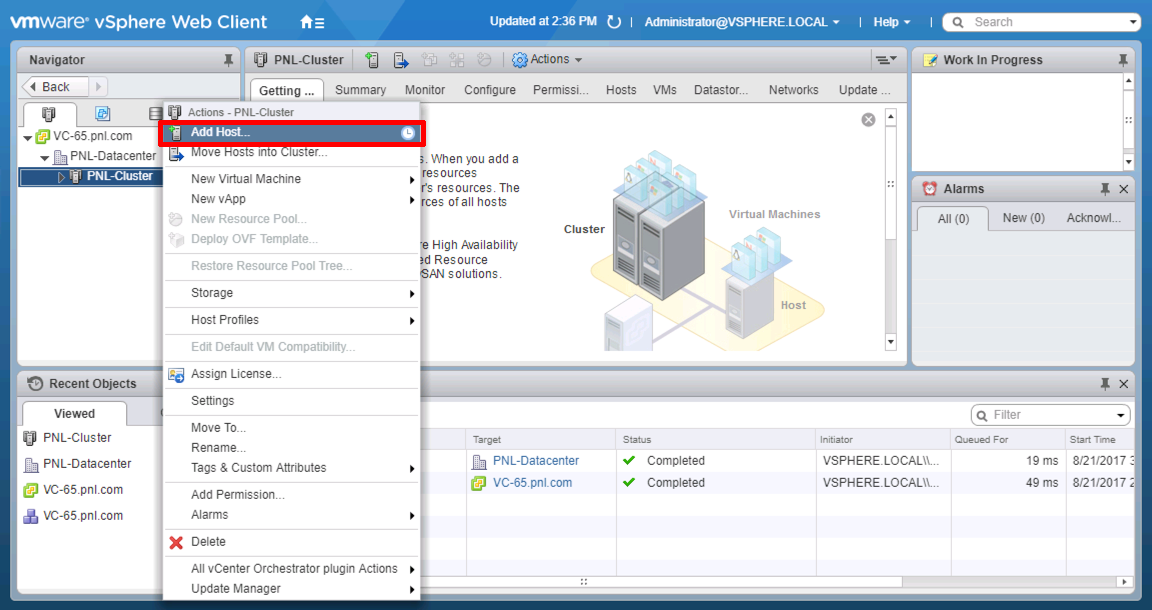Choose Add Permission menu entry
Viewport: 1152px width, 610px height.
pos(291,495)
